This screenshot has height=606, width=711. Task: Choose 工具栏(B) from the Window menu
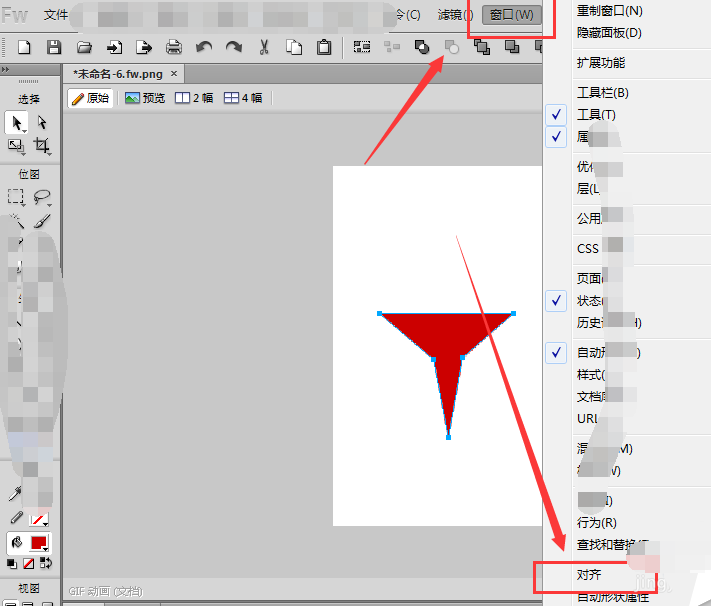pos(603,93)
